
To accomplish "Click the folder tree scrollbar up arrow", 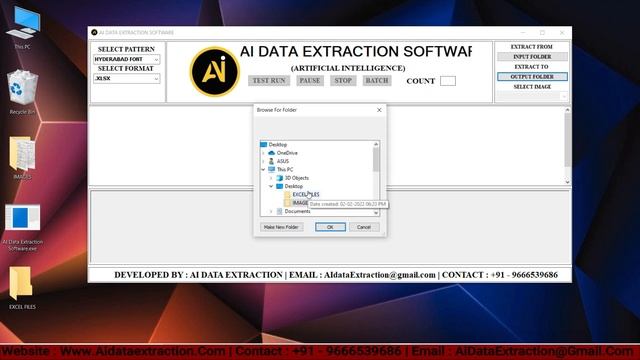I will [376, 144].
